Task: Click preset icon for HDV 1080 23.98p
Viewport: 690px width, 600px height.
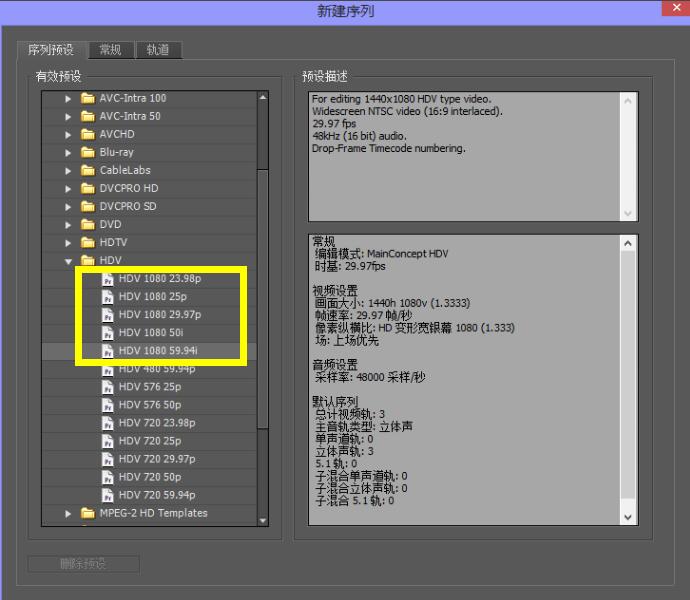Action: [107, 280]
